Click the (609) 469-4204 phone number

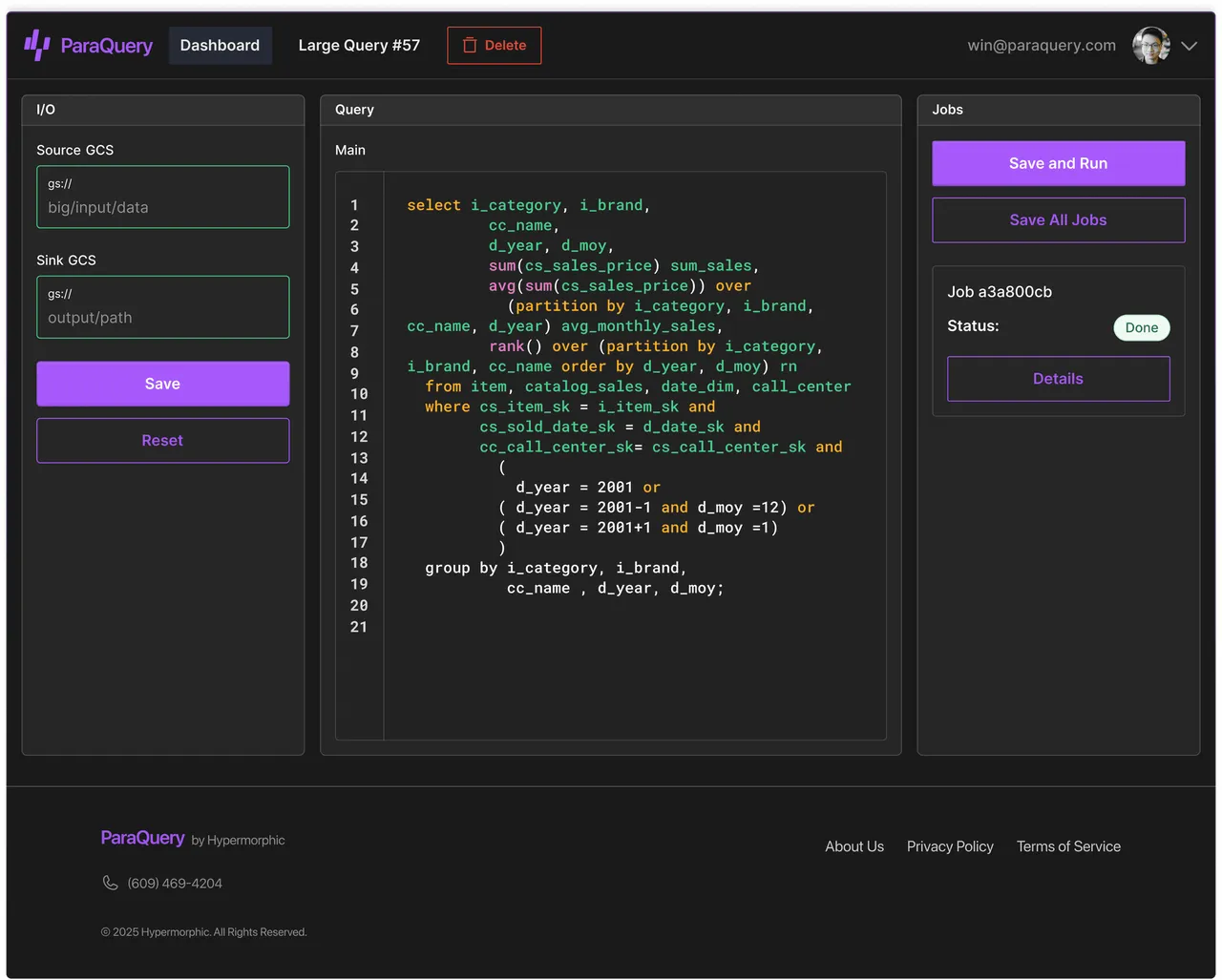[x=175, y=884]
